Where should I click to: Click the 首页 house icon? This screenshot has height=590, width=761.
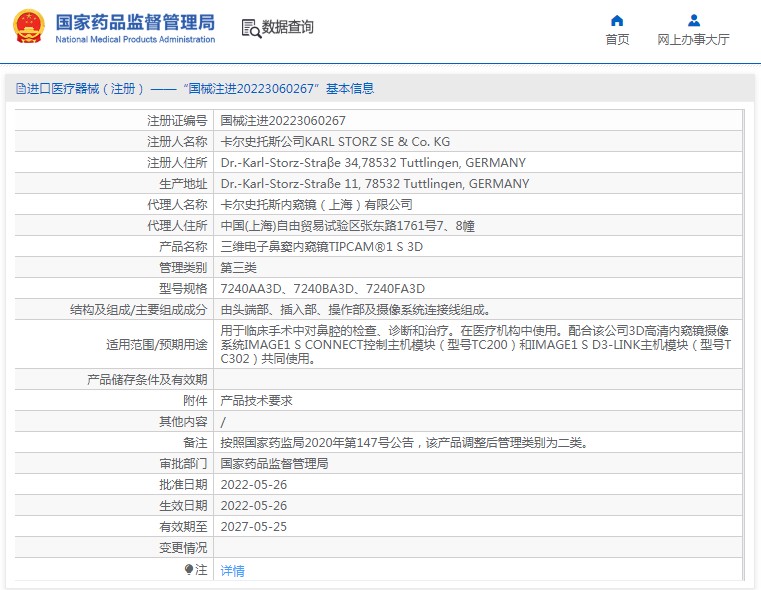617,20
